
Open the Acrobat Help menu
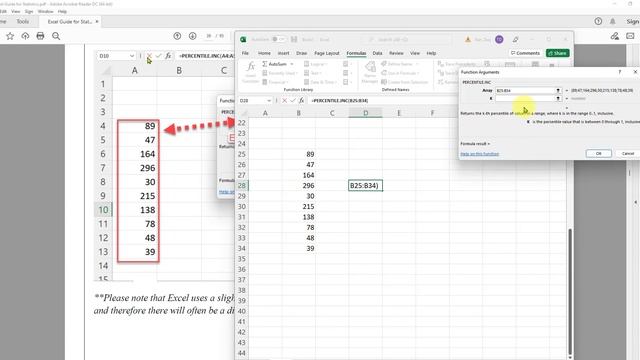pyautogui.click(x=62, y=11)
